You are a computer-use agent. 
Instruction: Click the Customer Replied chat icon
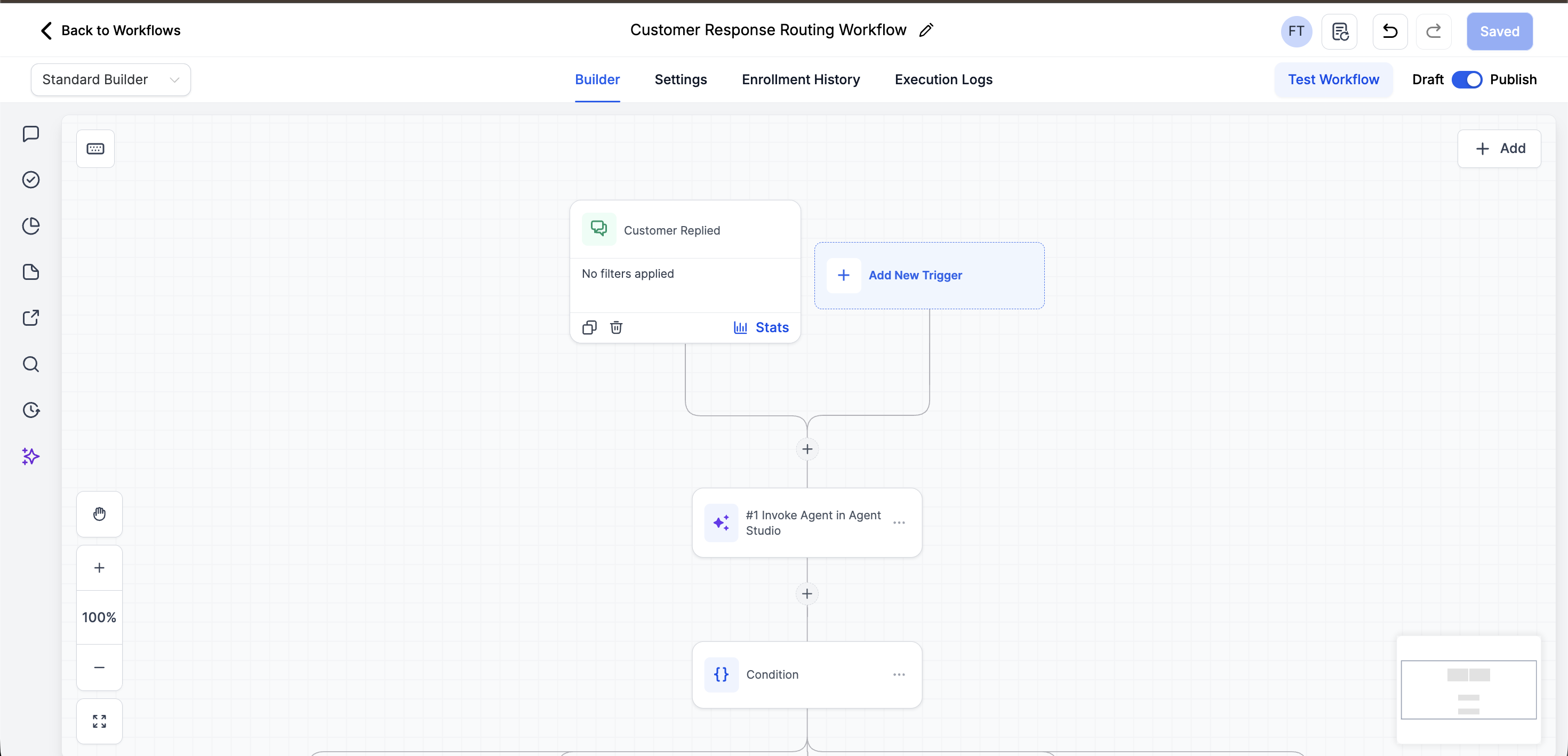(x=599, y=229)
